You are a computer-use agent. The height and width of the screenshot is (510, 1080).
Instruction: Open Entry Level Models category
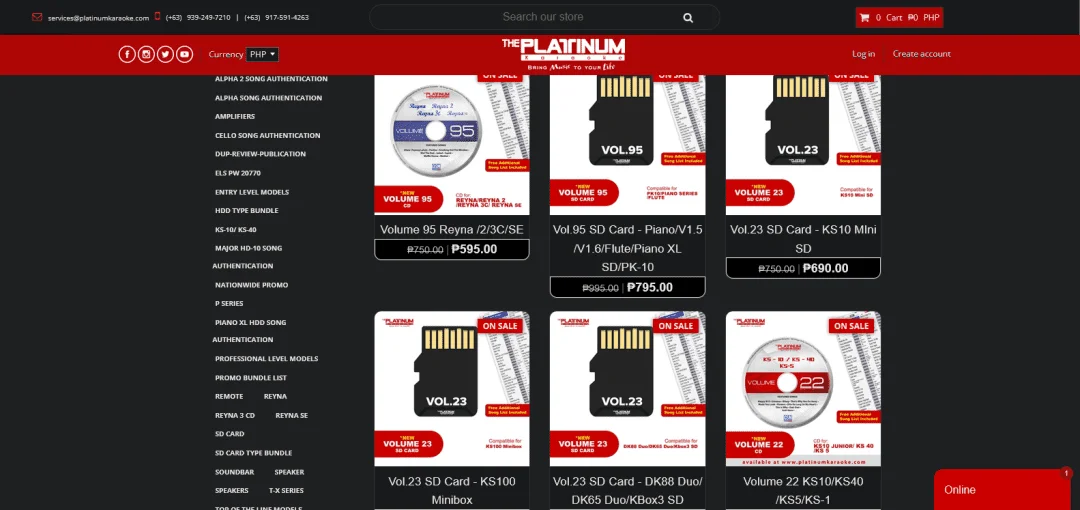tap(251, 192)
